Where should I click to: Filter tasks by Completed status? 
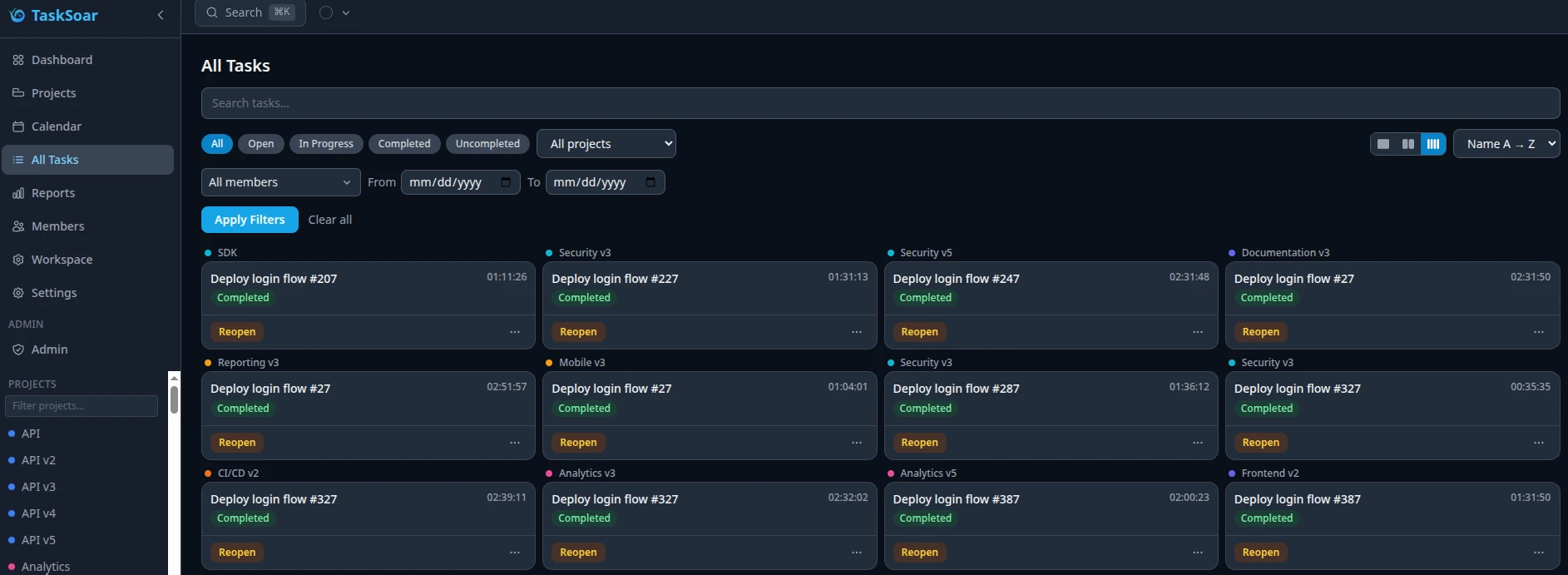[404, 144]
